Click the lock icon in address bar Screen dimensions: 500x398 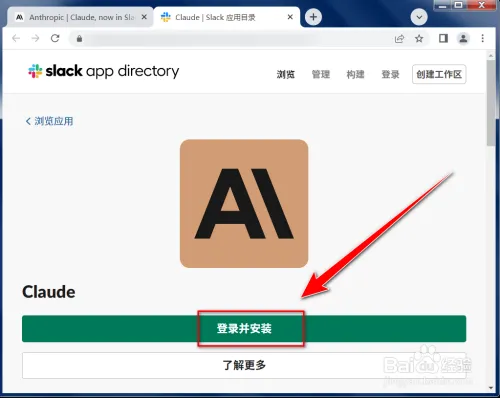click(79, 39)
